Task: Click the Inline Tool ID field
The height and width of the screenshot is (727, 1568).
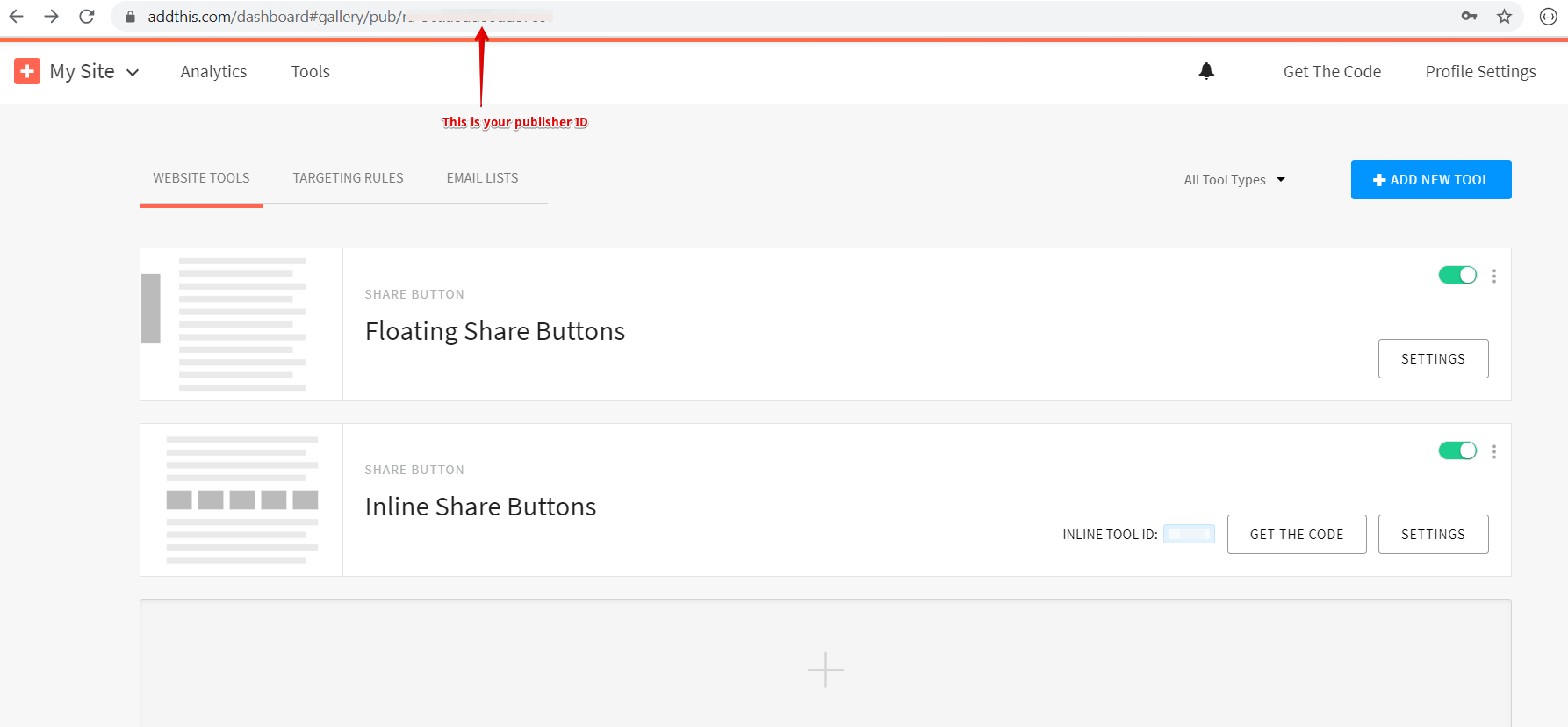Action: (1189, 534)
